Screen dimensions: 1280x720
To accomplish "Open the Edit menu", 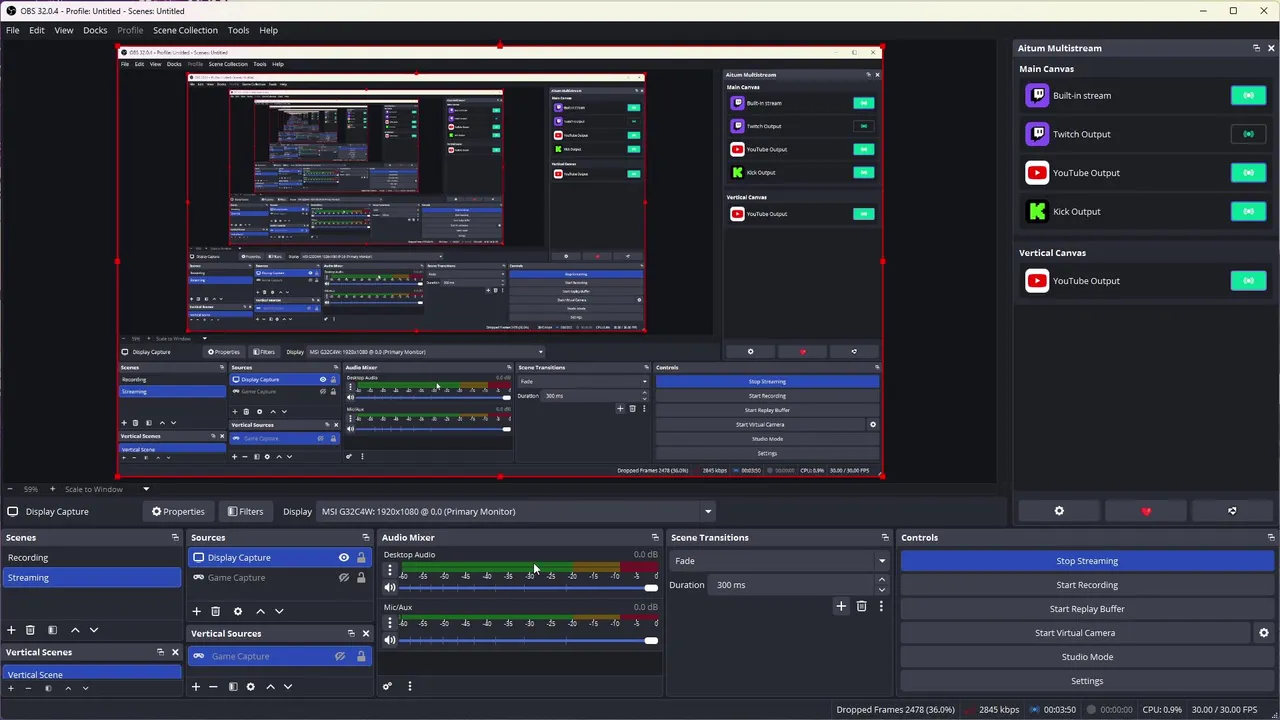I will click(36, 30).
